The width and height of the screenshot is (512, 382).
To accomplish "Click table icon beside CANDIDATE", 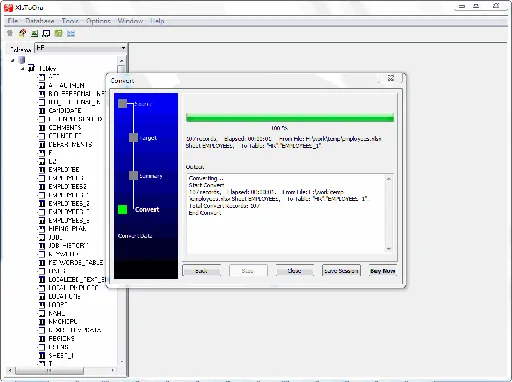I will tap(42, 110).
